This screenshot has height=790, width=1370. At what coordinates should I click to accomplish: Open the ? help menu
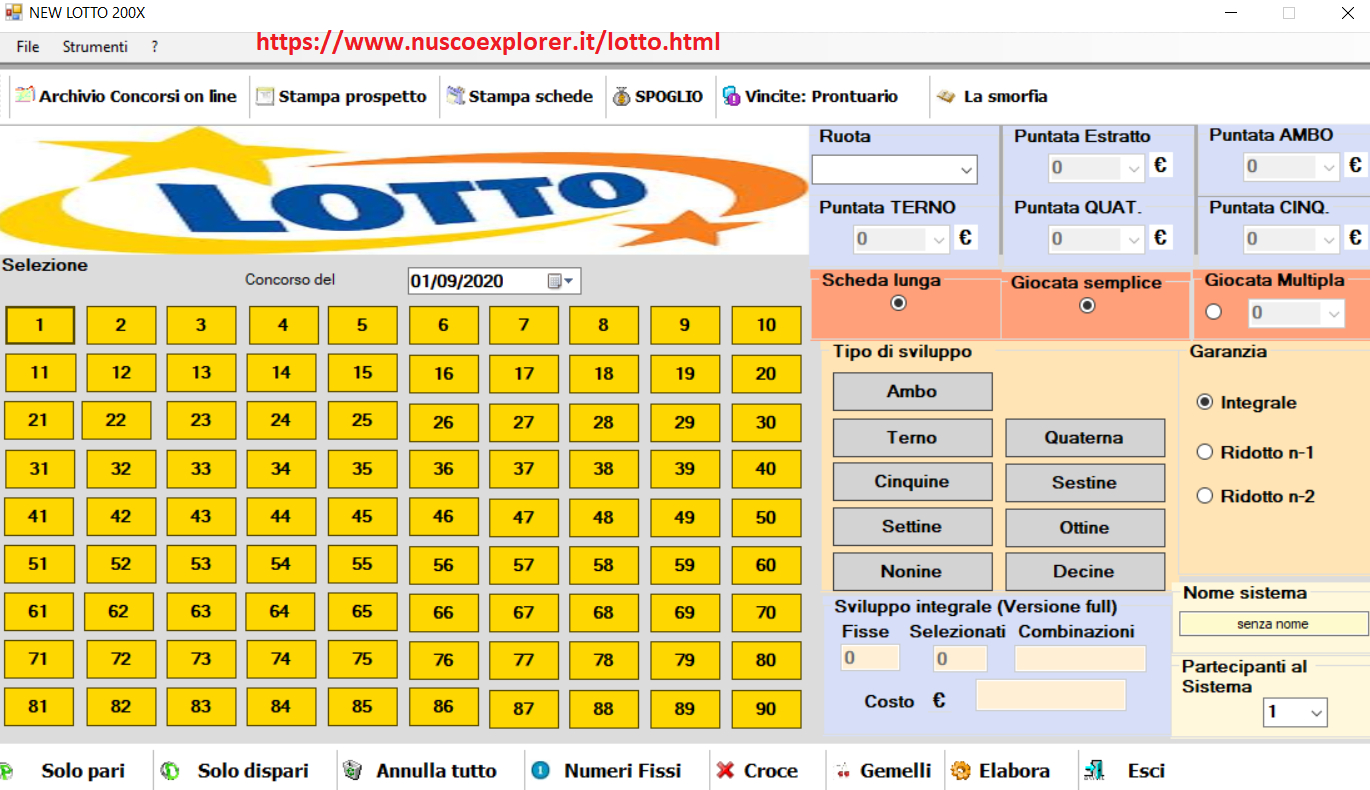pyautogui.click(x=155, y=46)
